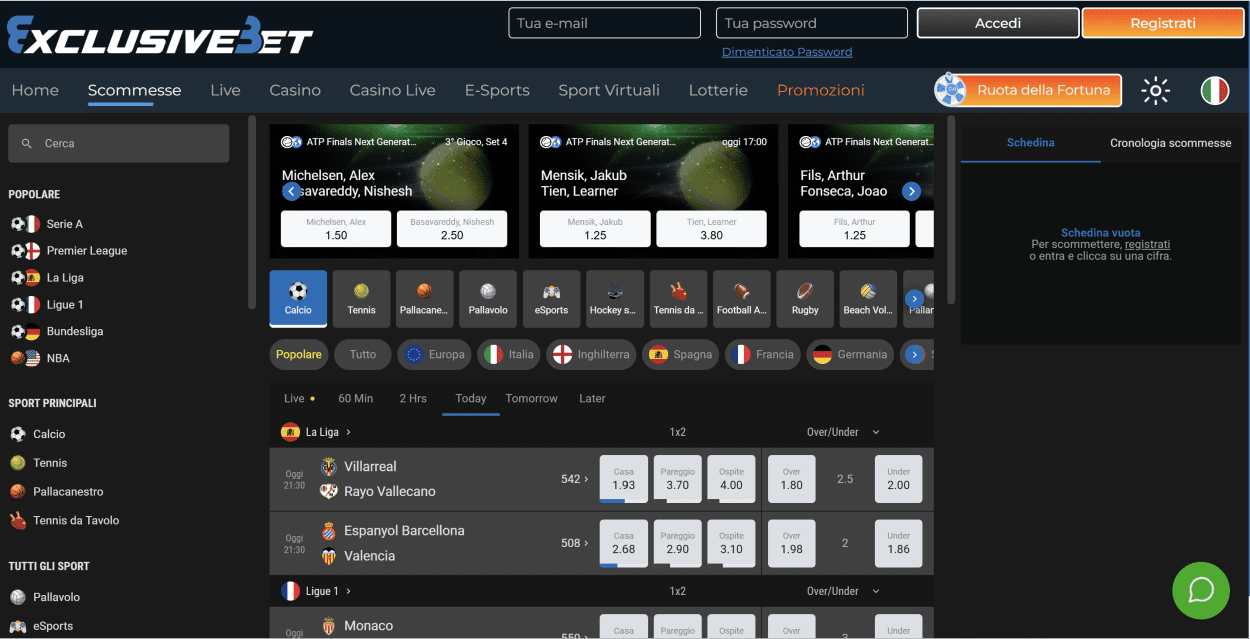This screenshot has width=1250, height=639.
Task: Switch to 60 Min time tab
Action: point(355,398)
